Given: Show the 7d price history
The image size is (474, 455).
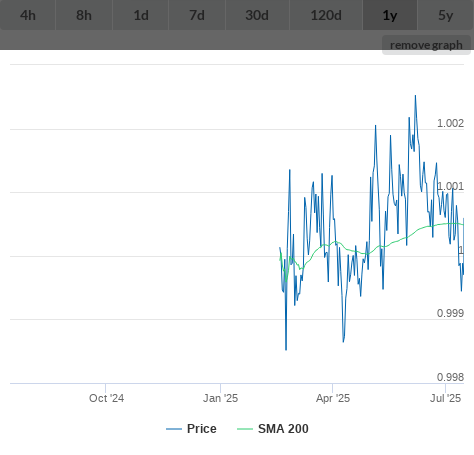Looking at the screenshot, I should [197, 15].
